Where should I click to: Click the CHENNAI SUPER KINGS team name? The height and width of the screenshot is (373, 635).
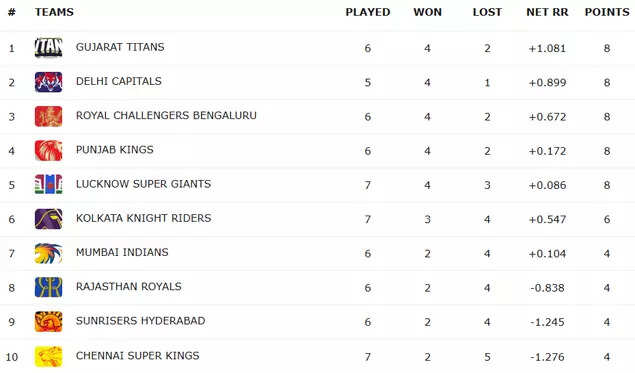tap(137, 356)
